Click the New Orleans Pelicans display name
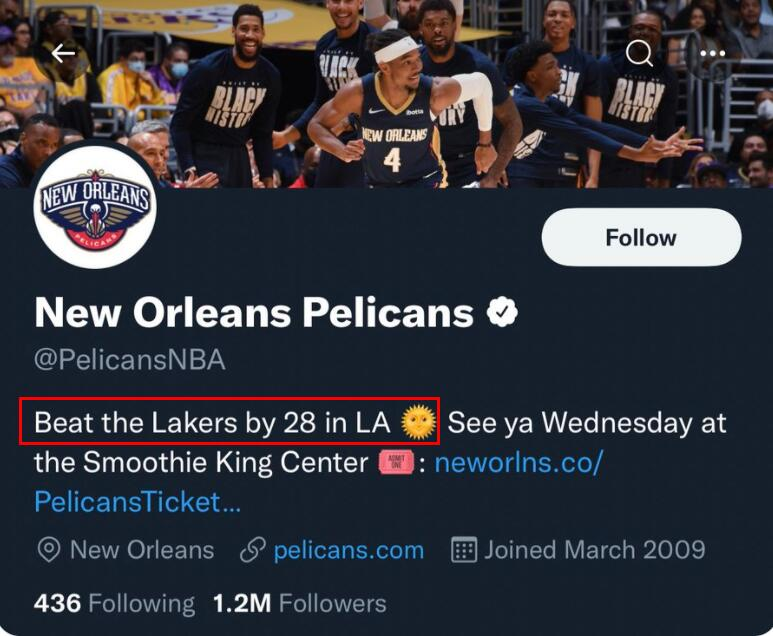This screenshot has width=773, height=636. (x=254, y=314)
